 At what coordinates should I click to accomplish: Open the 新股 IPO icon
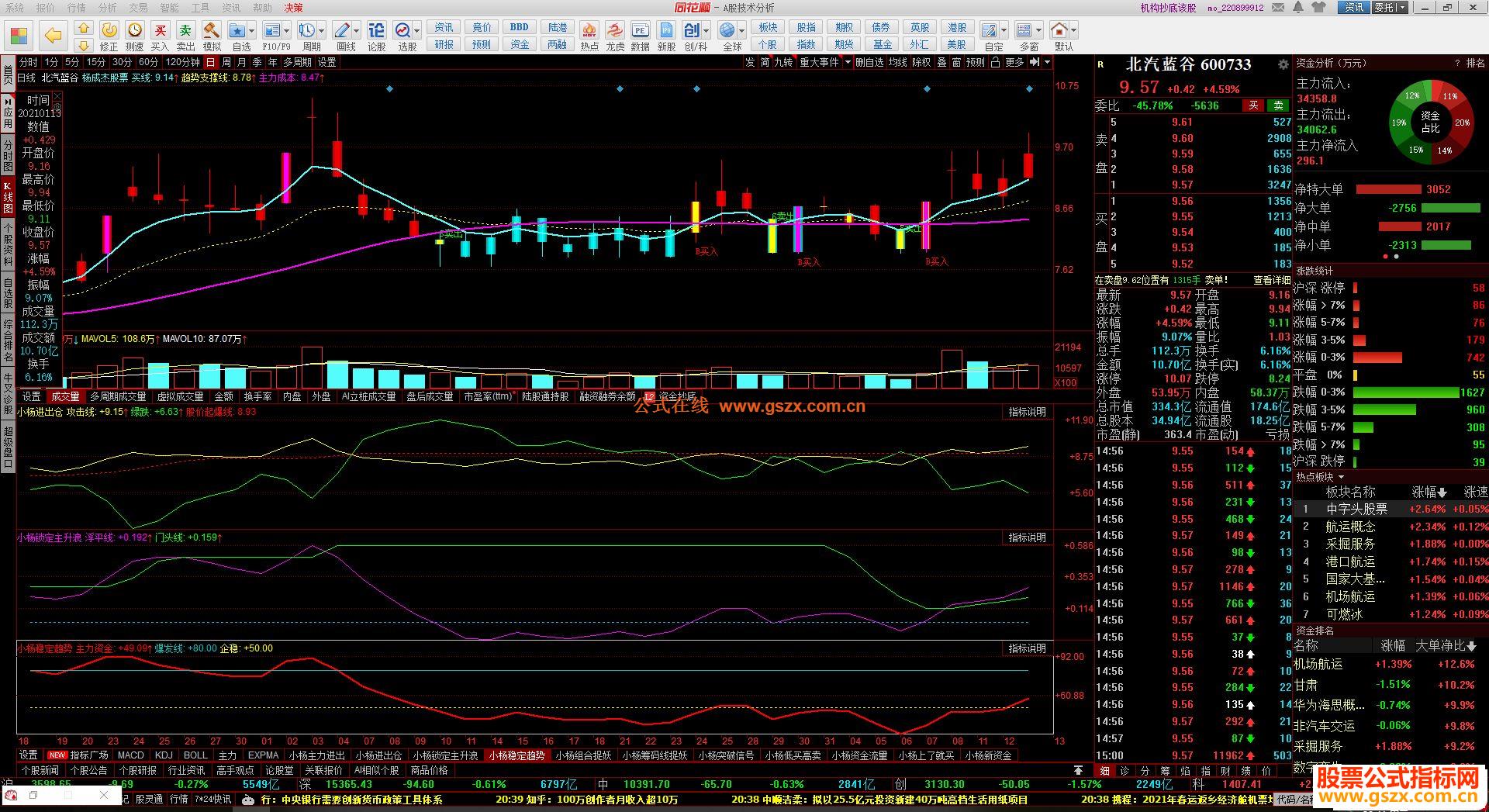click(x=667, y=30)
